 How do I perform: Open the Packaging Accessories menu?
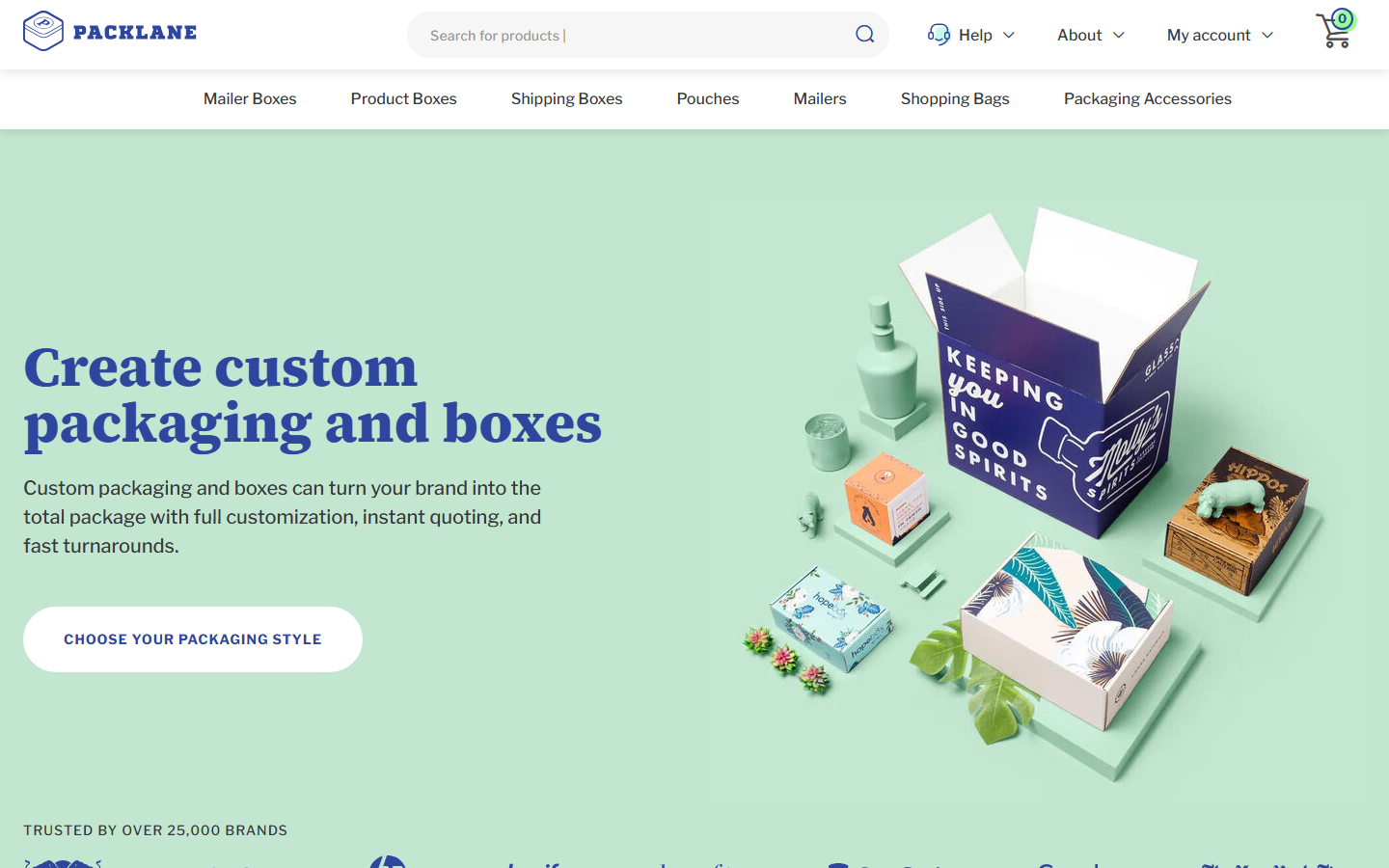click(1148, 98)
